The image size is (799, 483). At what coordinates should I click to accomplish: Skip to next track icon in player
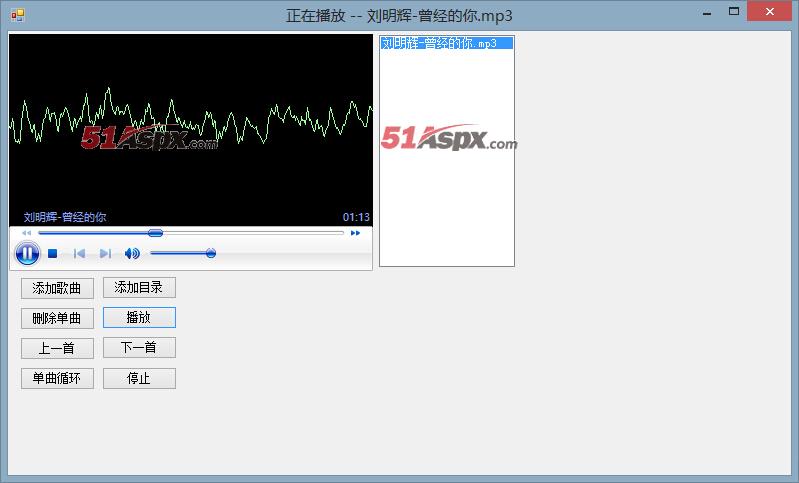coord(105,253)
